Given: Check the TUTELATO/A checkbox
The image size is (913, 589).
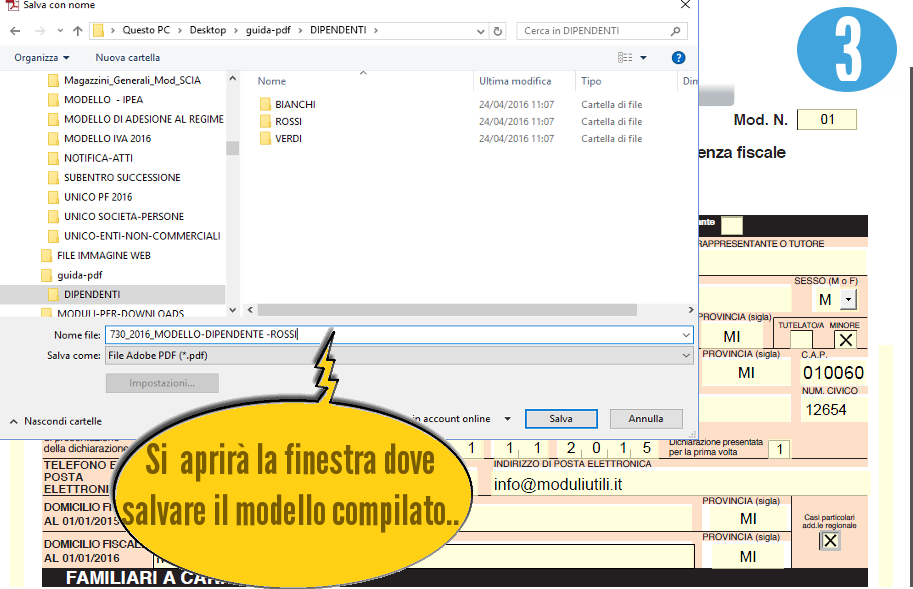Looking at the screenshot, I should [800, 340].
